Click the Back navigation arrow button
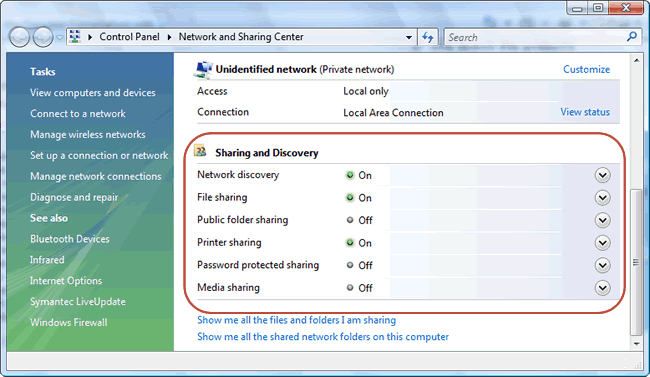Screen dimensions: 650x377 (x=19, y=37)
